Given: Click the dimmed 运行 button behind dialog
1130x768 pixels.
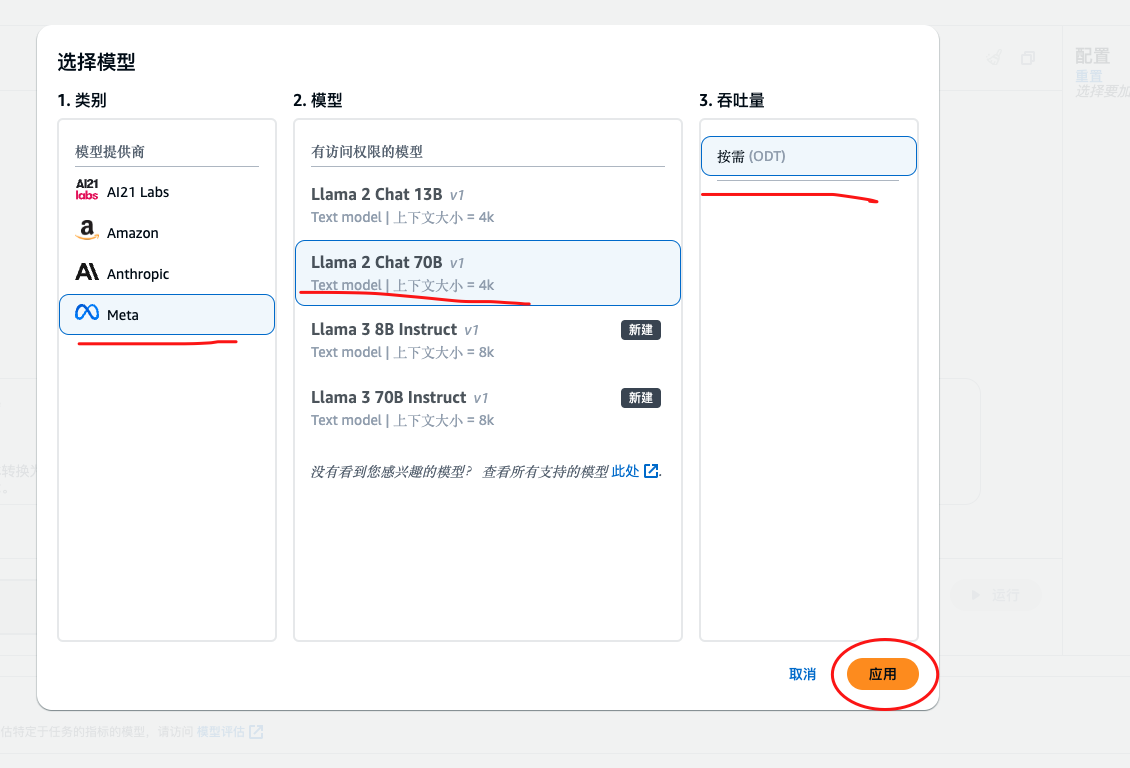Looking at the screenshot, I should [996, 595].
